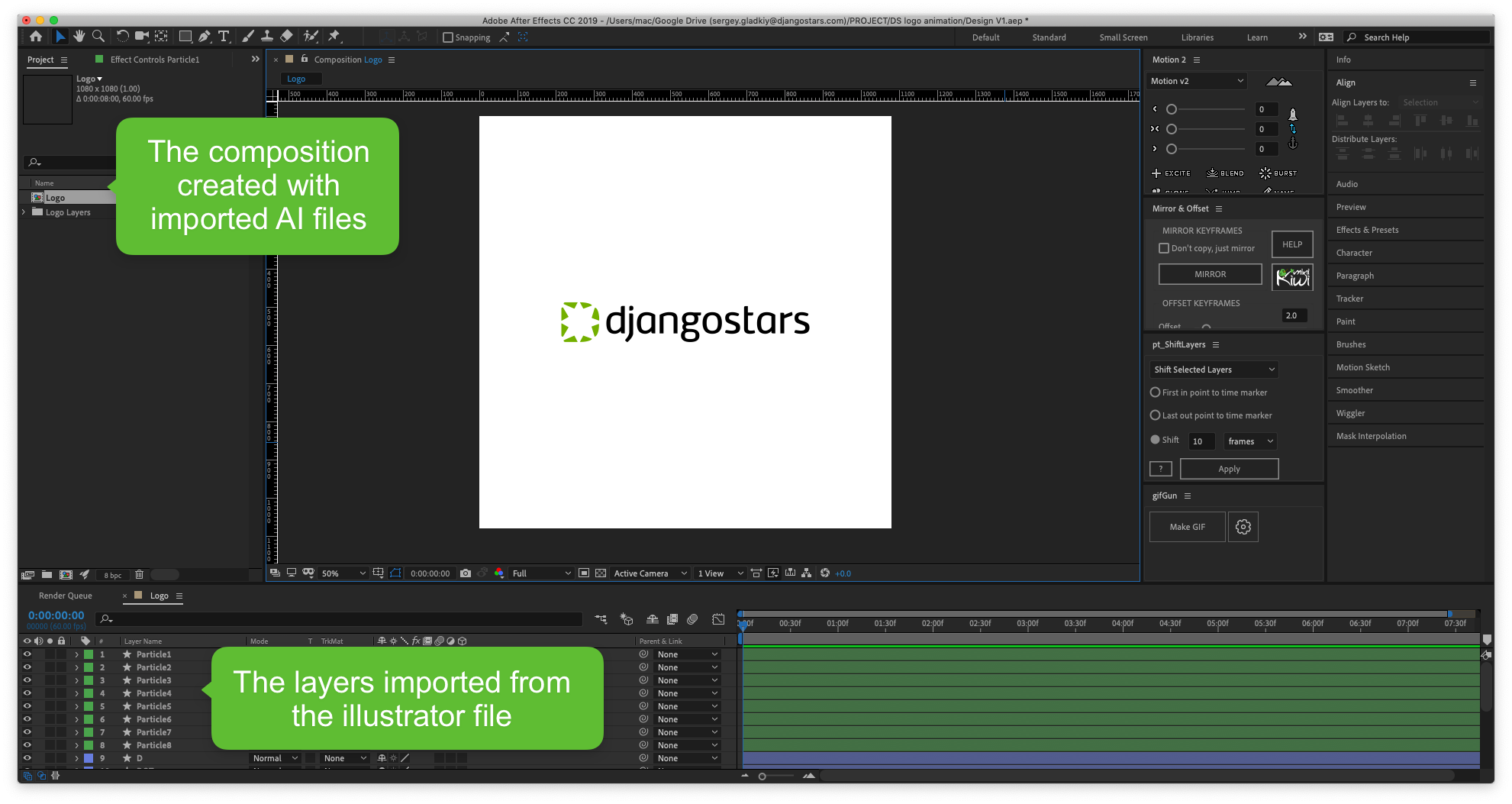Select the Rotation tool
The image size is (1512, 804).
click(x=122, y=36)
